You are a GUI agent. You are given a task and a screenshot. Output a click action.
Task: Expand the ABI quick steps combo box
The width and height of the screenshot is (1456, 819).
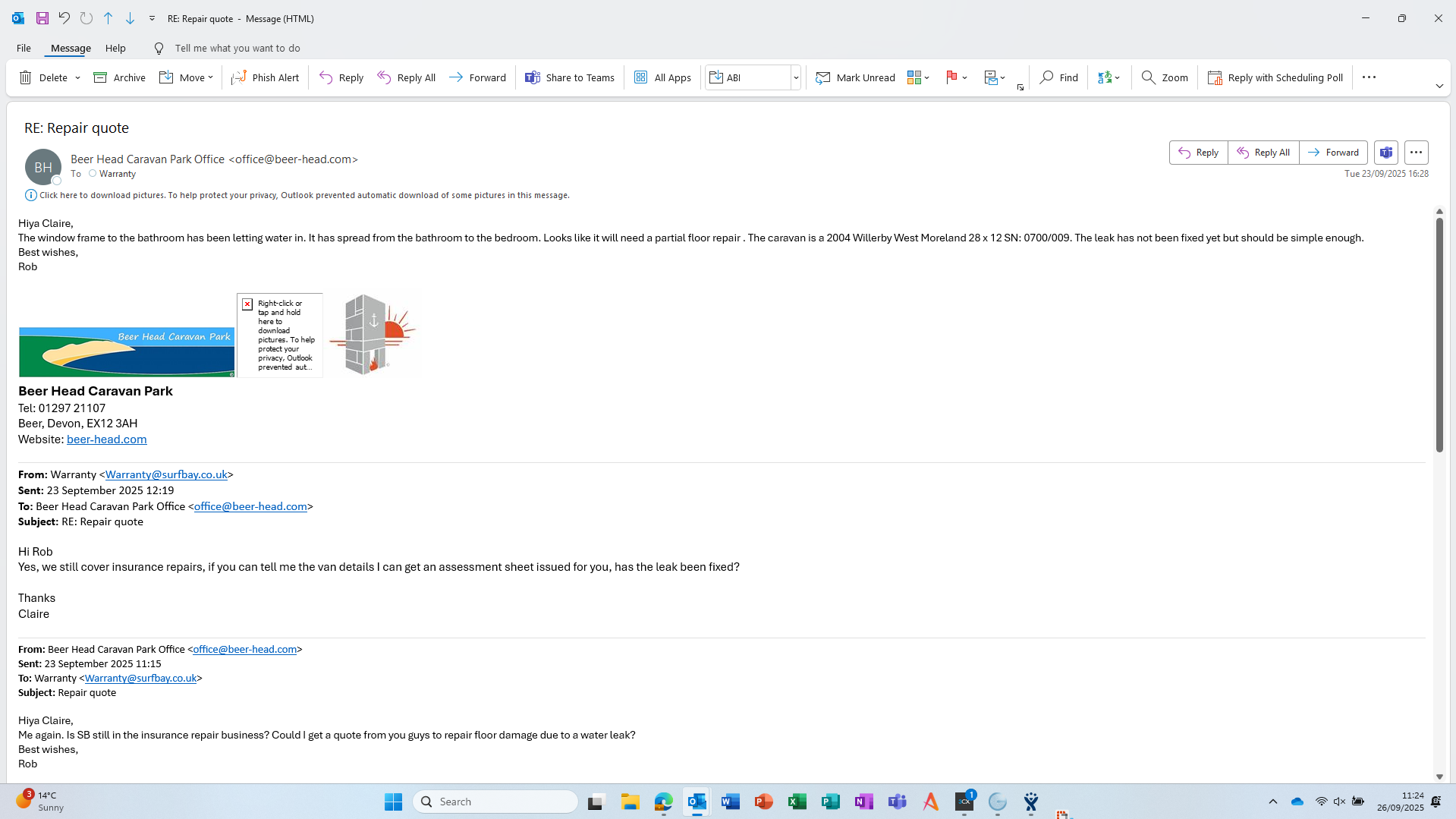point(796,77)
